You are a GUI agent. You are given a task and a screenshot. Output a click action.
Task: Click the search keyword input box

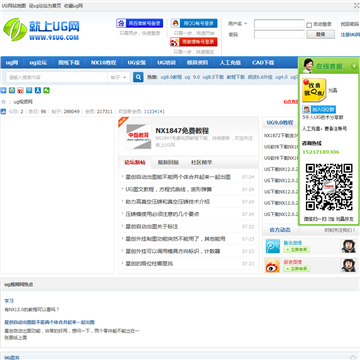57,77
